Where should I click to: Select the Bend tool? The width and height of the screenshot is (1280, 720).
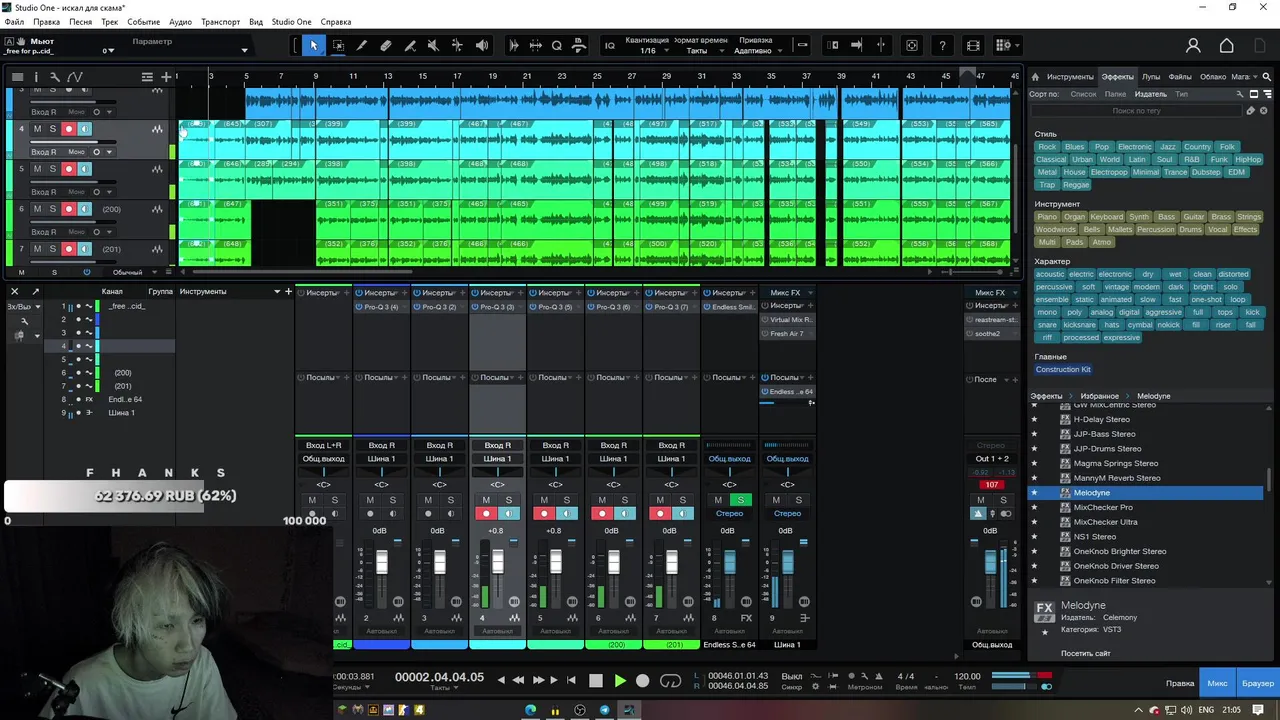pos(457,45)
